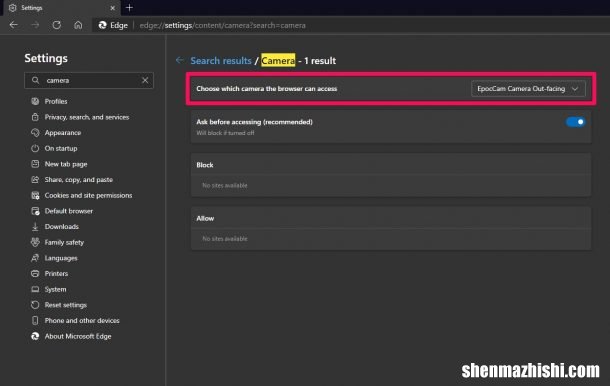Open New tab page settings
The height and width of the screenshot is (386, 610).
coord(66,164)
